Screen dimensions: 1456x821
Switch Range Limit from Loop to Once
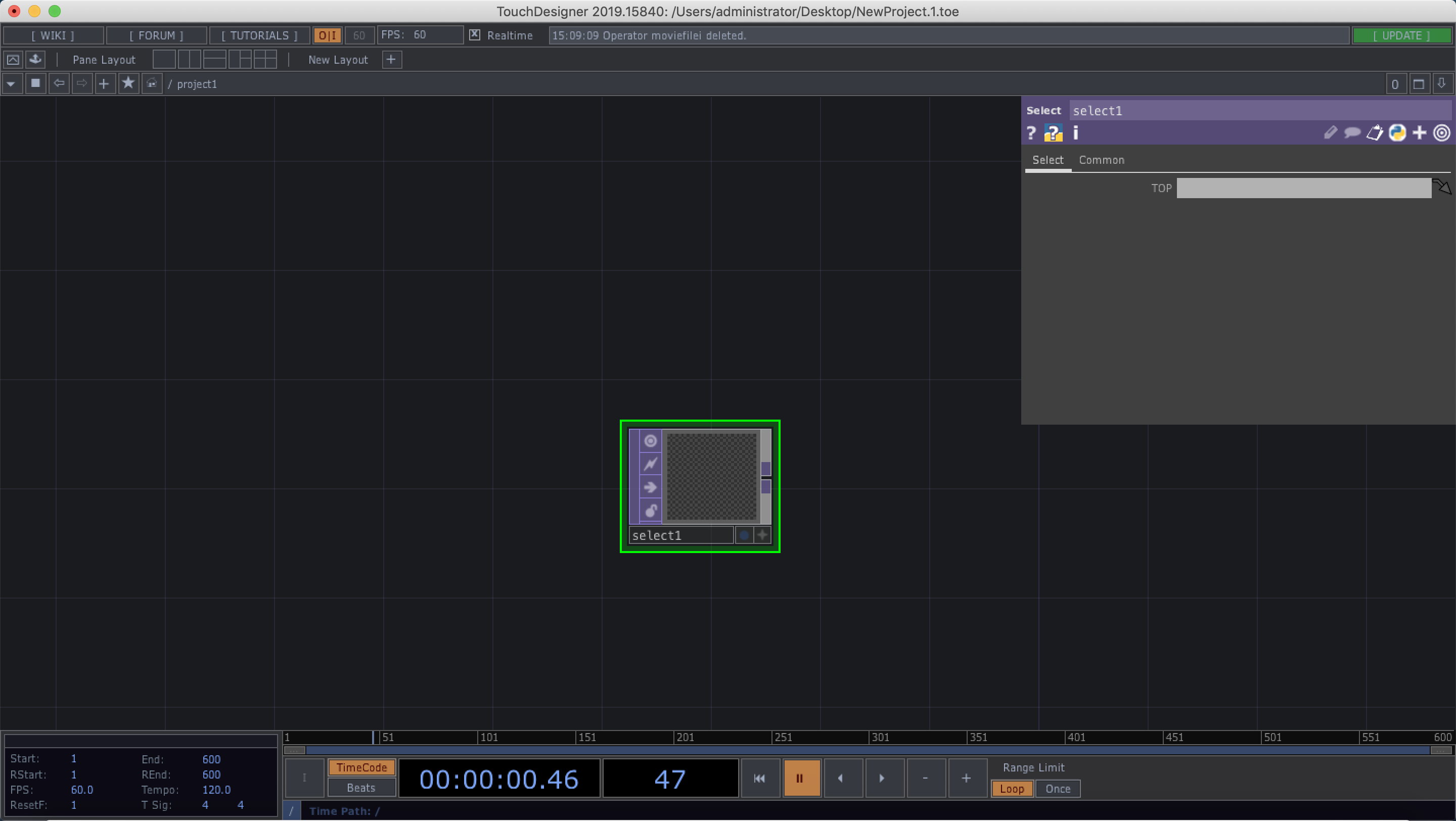[x=1058, y=789]
